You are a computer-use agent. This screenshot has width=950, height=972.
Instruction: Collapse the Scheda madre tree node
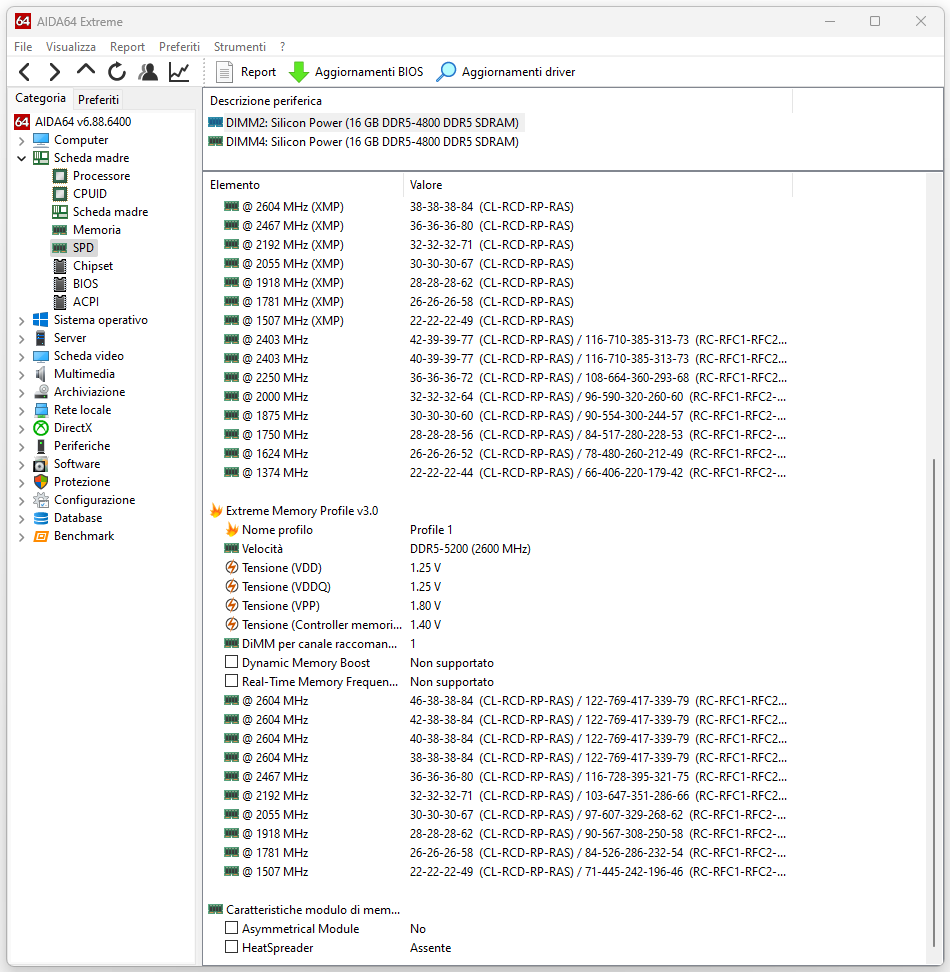pyautogui.click(x=22, y=159)
